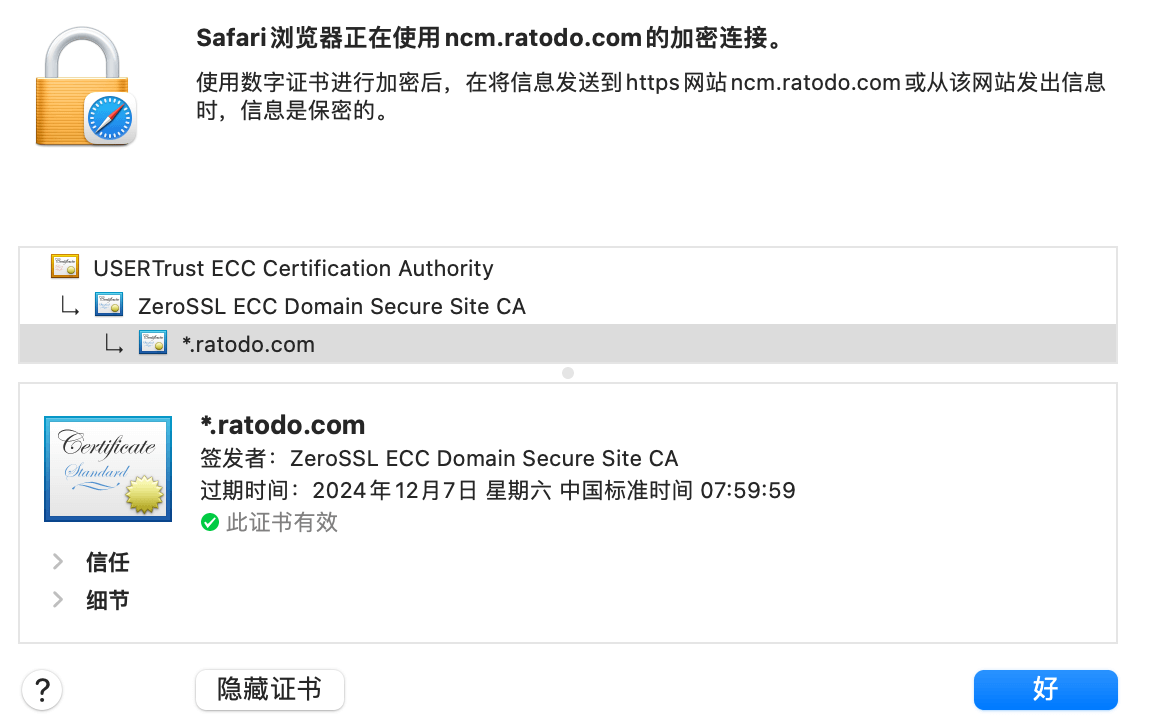Click the bold *.ratodo.com certificate title
1150x728 pixels.
(x=283, y=425)
